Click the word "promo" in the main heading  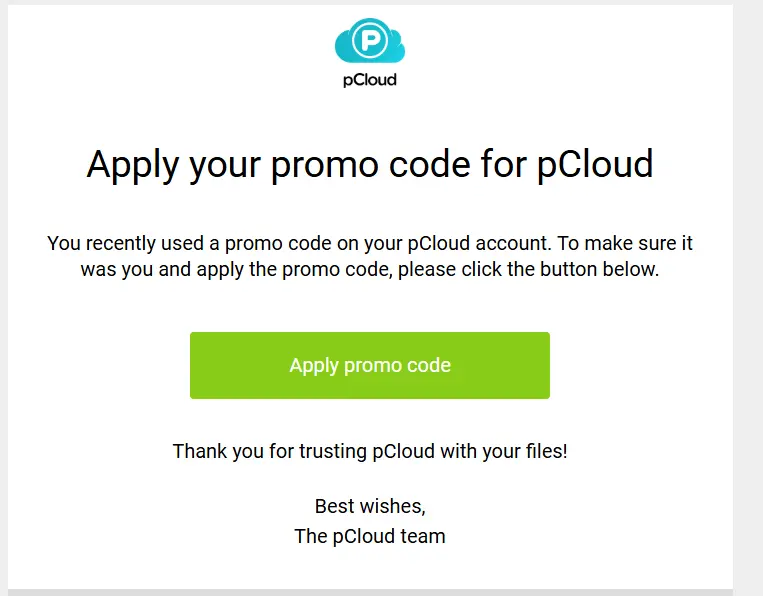[325, 166]
